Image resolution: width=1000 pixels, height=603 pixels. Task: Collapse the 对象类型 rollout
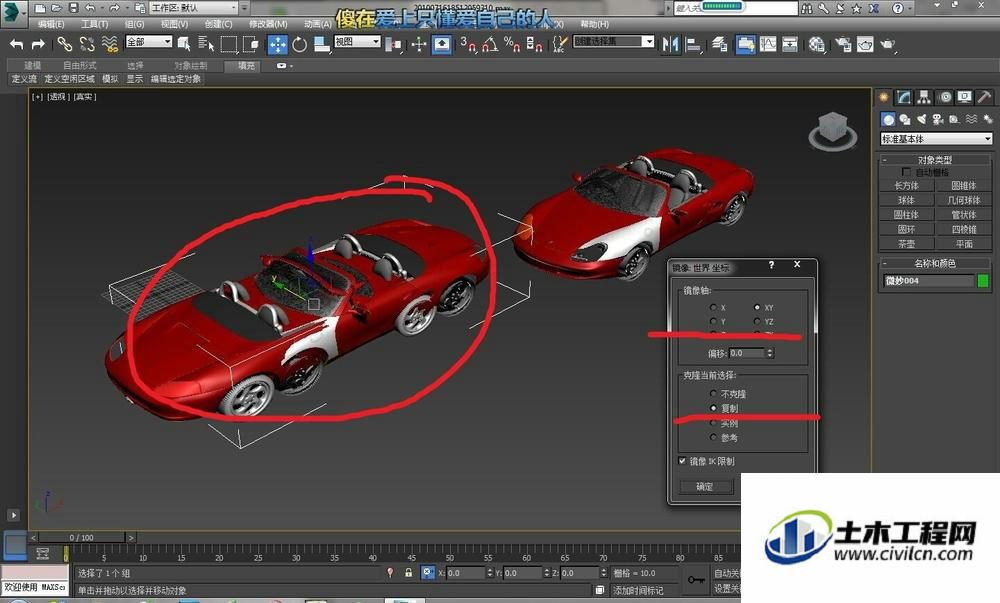pos(936,159)
